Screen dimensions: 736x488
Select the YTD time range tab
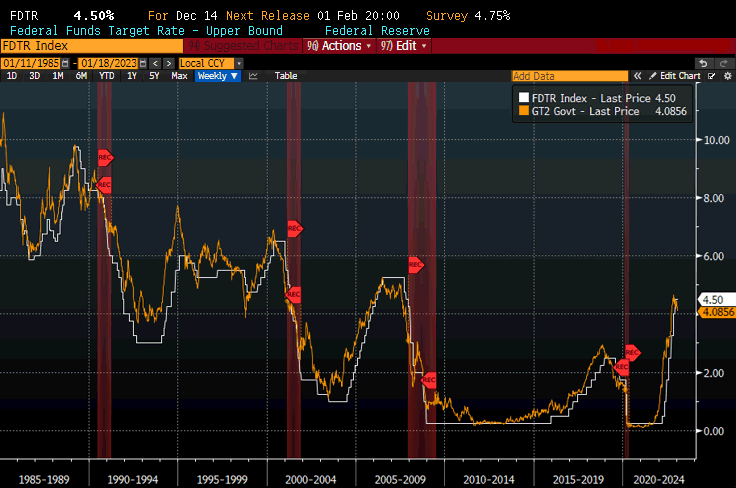pos(105,76)
